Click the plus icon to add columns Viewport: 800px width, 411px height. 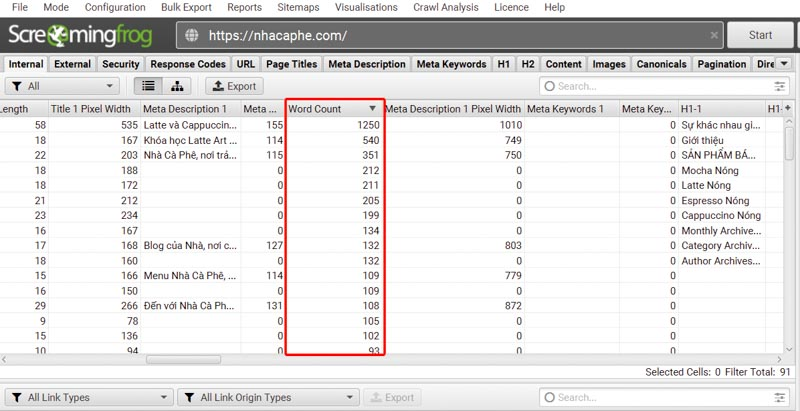(x=787, y=108)
